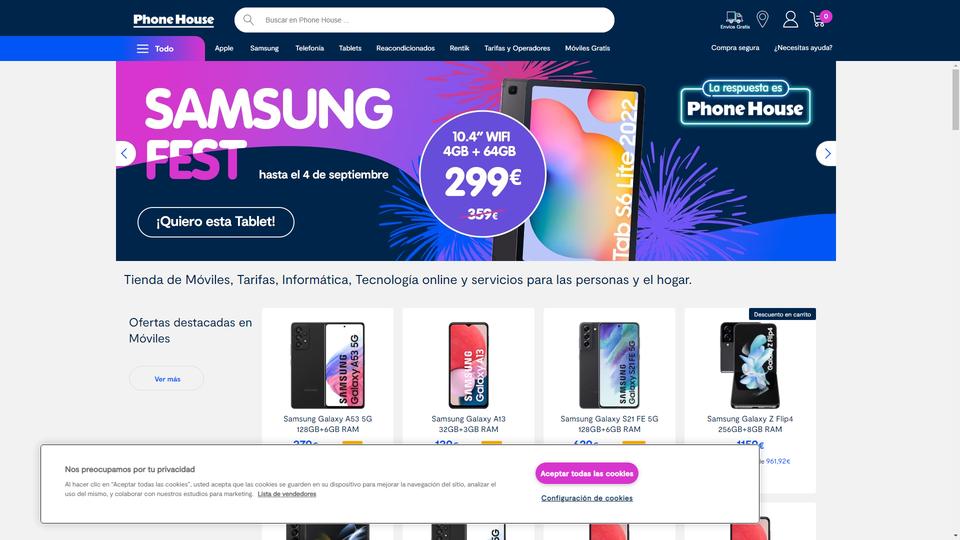Open Tarifas y Operadores menu
Image resolution: width=960 pixels, height=540 pixels.
pos(517,48)
